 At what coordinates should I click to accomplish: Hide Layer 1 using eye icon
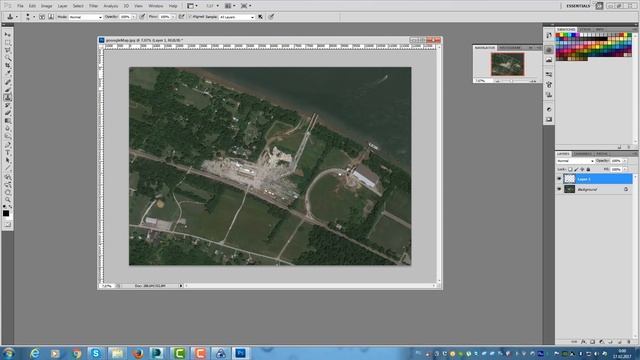(x=559, y=178)
